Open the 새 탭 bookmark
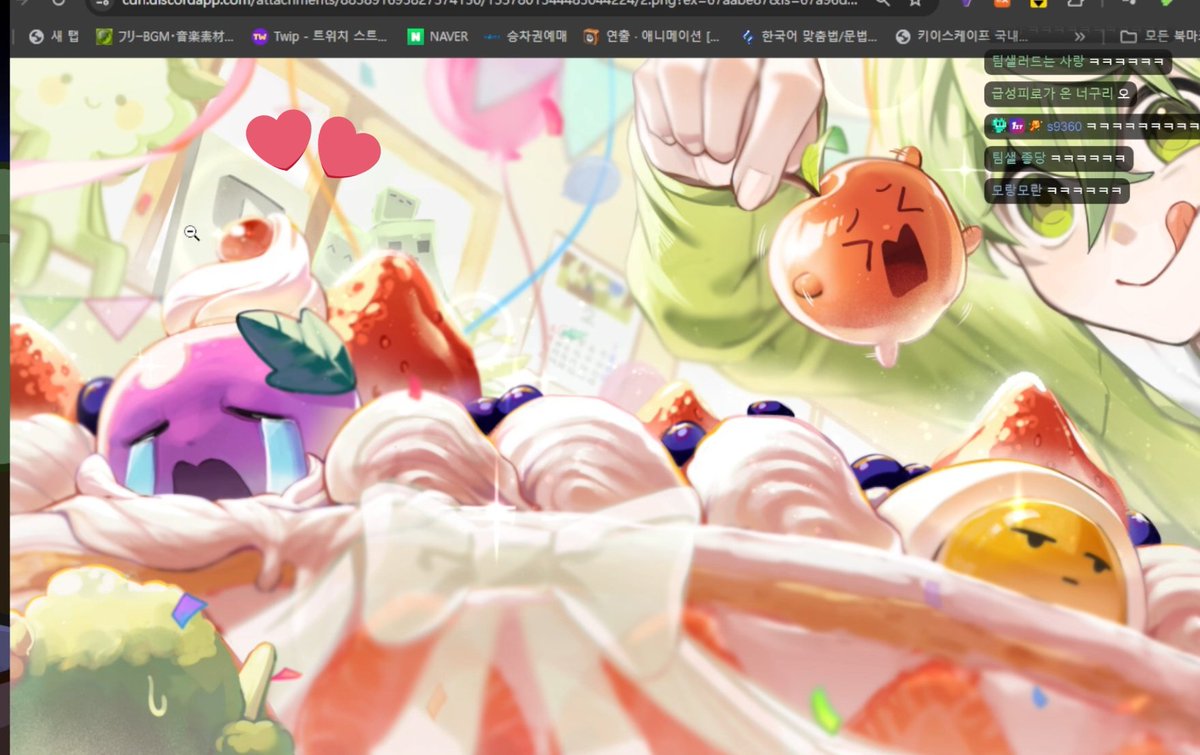 54,36
